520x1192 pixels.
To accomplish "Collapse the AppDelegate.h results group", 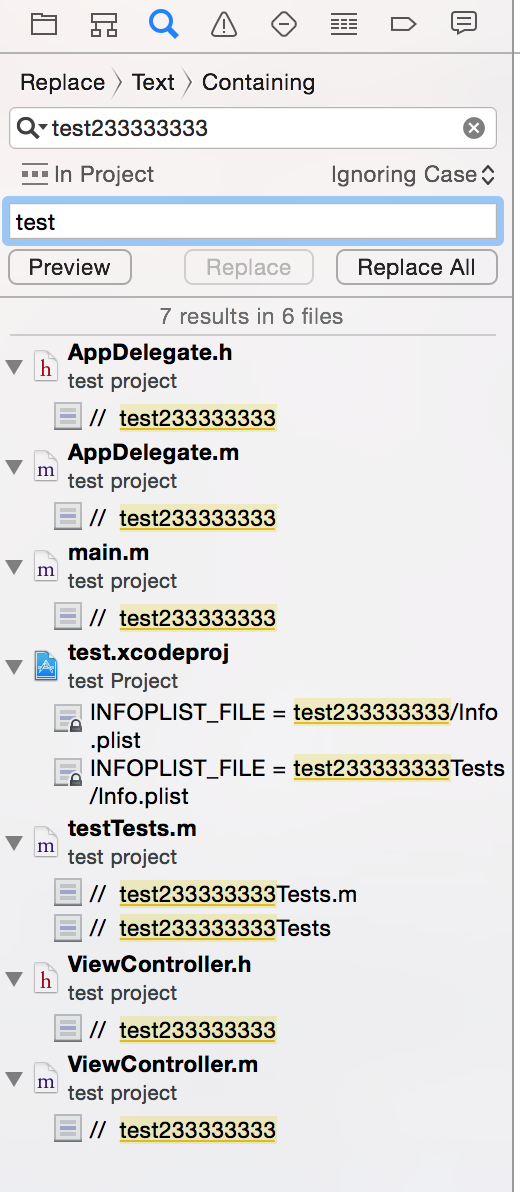I will 14,367.
